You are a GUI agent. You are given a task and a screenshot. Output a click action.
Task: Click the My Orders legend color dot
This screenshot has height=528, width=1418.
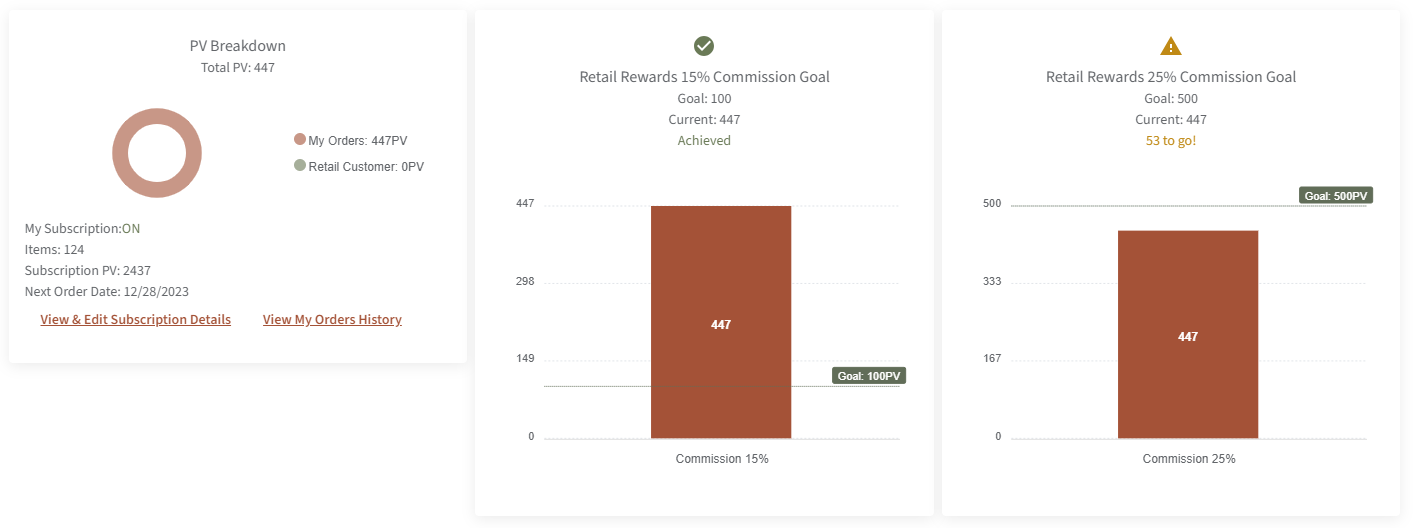[x=300, y=140]
